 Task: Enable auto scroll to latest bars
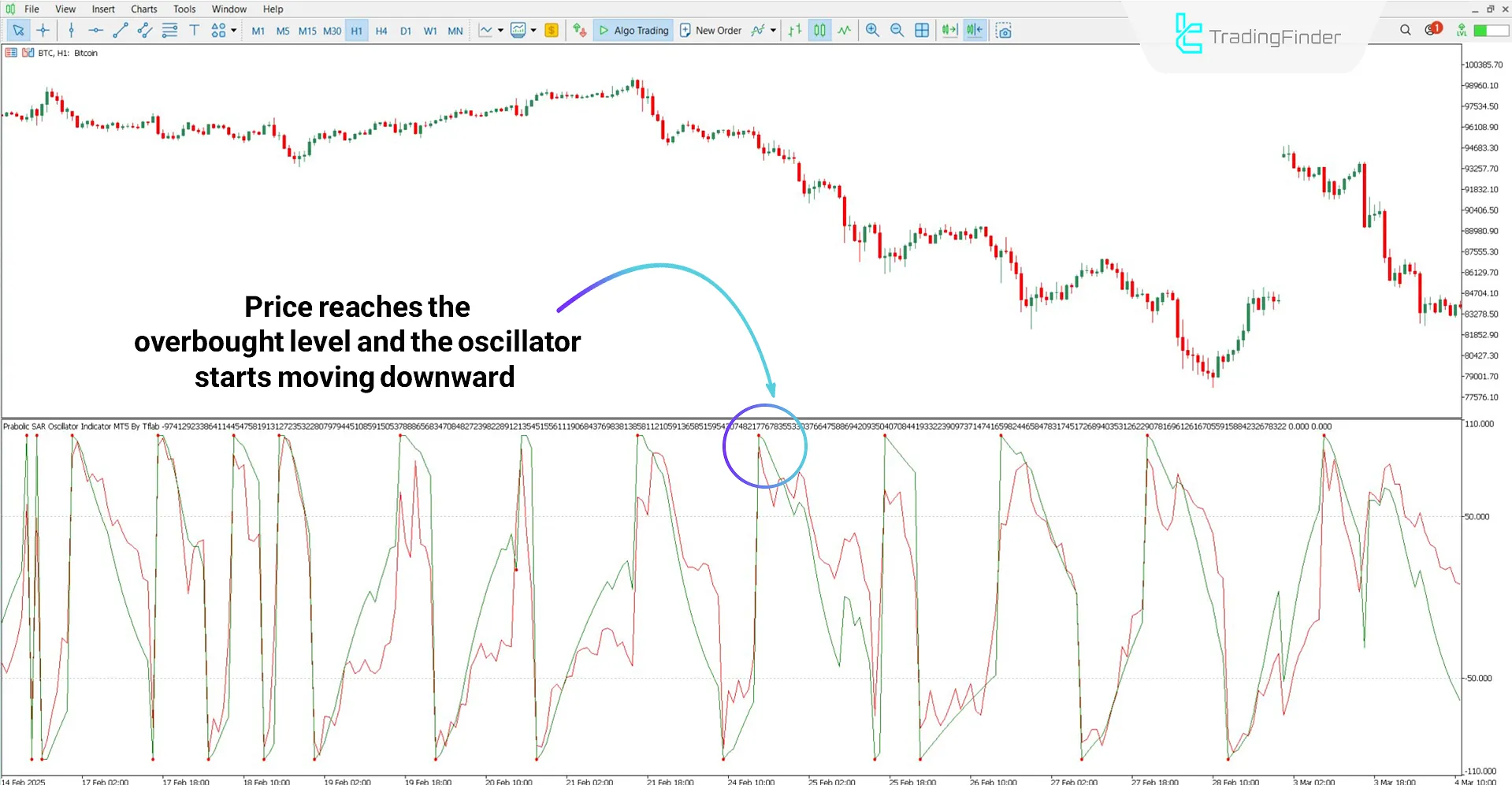pyautogui.click(x=949, y=30)
